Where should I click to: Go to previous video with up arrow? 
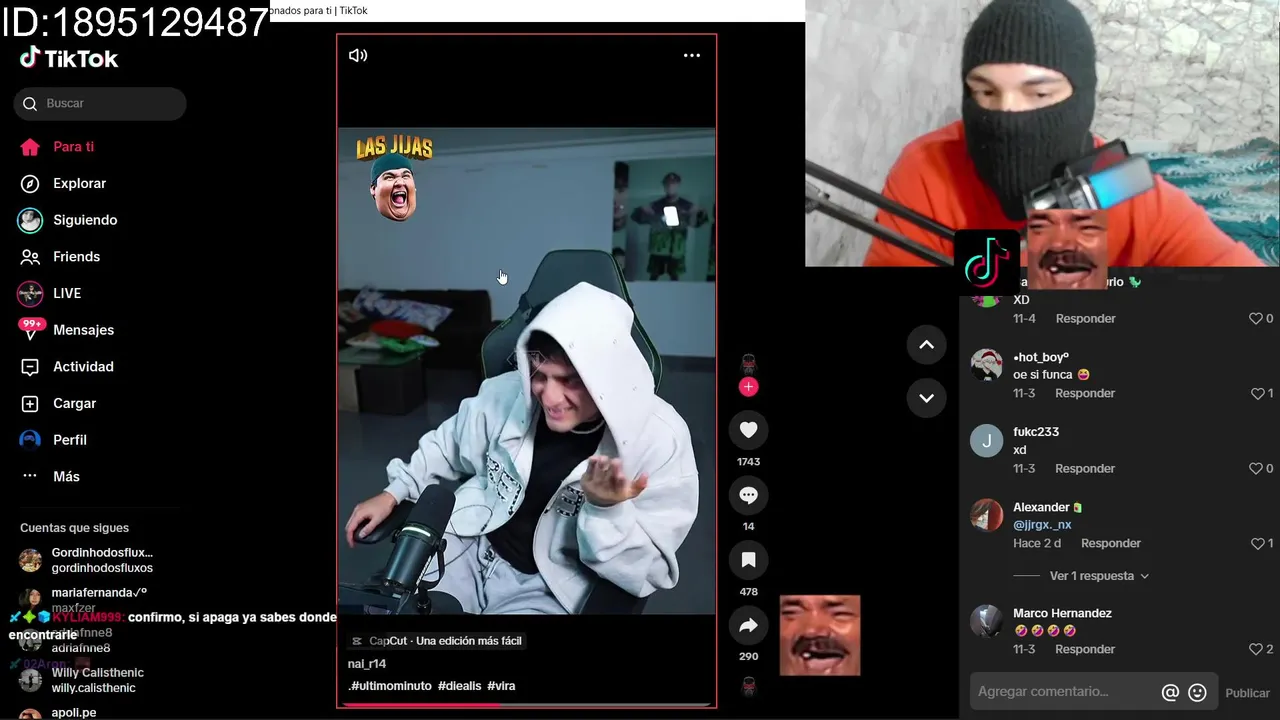coord(927,345)
